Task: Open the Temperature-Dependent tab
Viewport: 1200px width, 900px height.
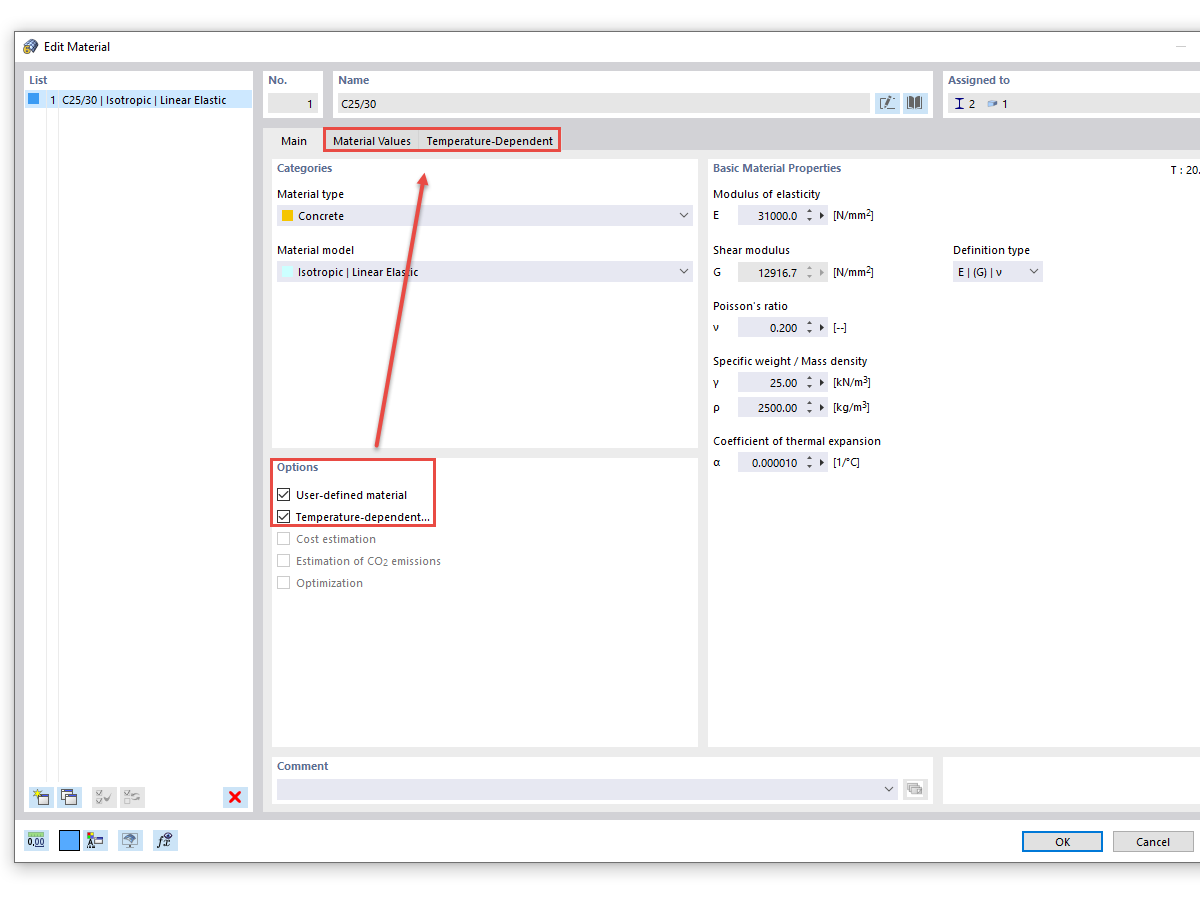Action: click(489, 140)
